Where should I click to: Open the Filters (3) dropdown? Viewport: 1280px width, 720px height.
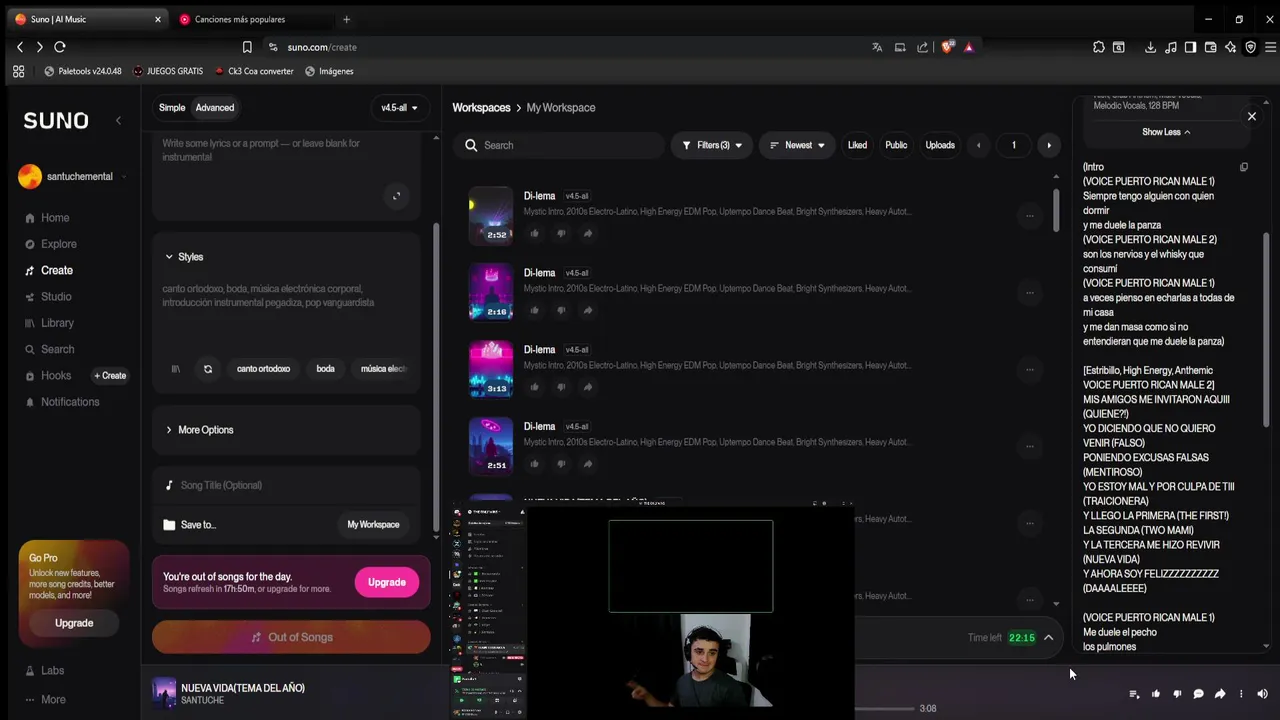pos(712,145)
